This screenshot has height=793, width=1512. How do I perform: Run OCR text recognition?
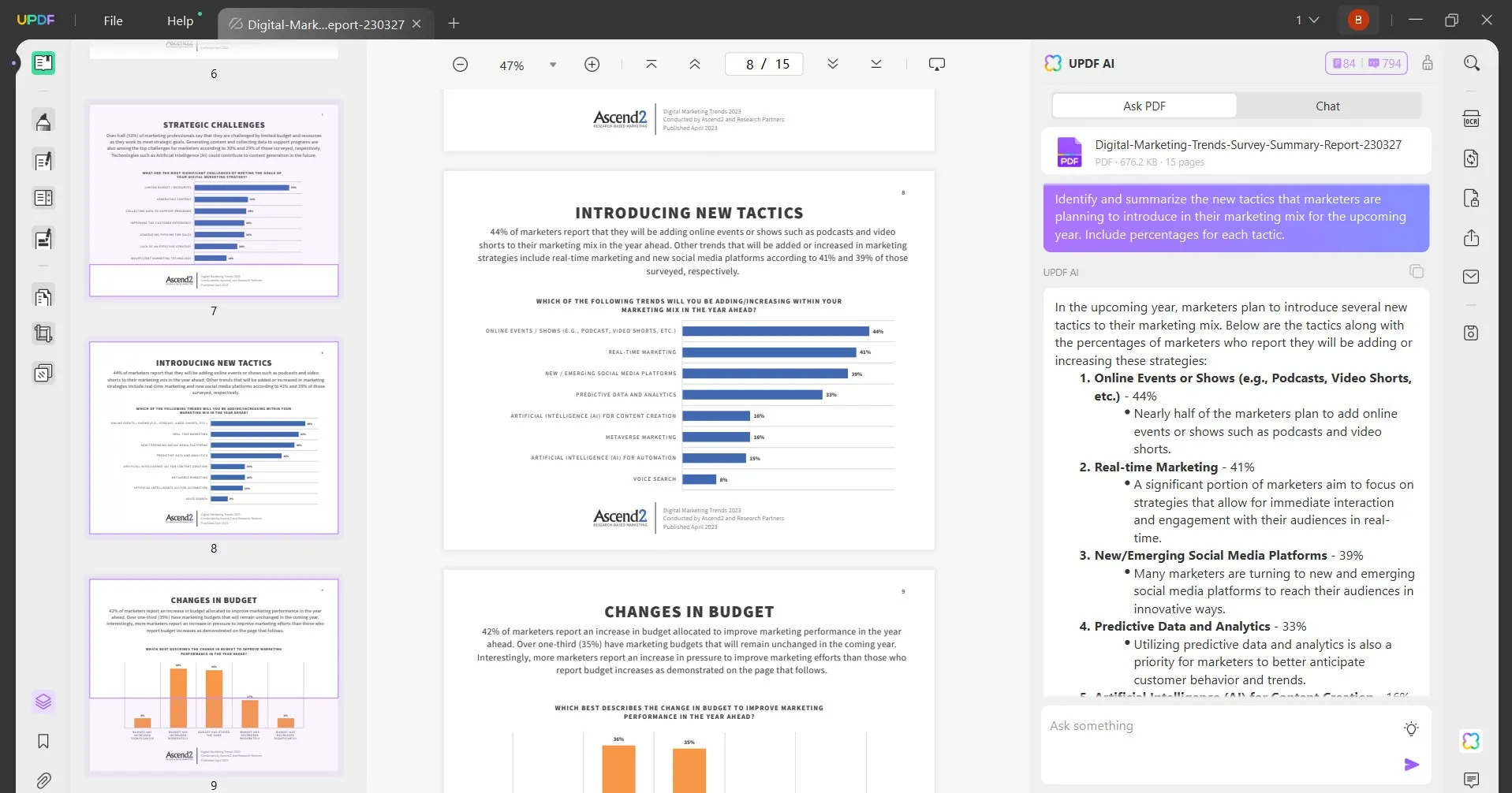pos(1472,119)
